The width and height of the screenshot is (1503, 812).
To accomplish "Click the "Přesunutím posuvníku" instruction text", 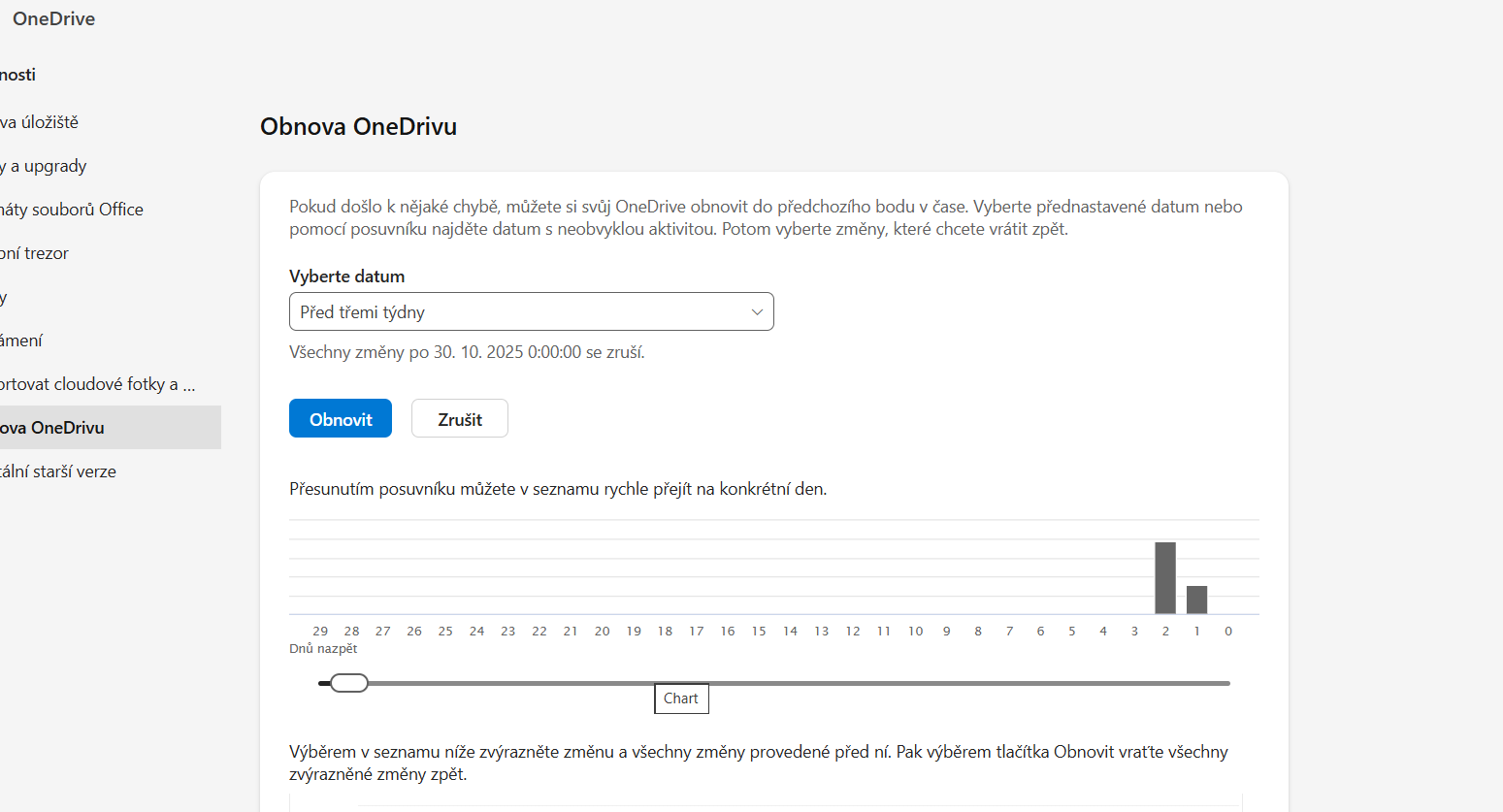I will (x=558, y=489).
